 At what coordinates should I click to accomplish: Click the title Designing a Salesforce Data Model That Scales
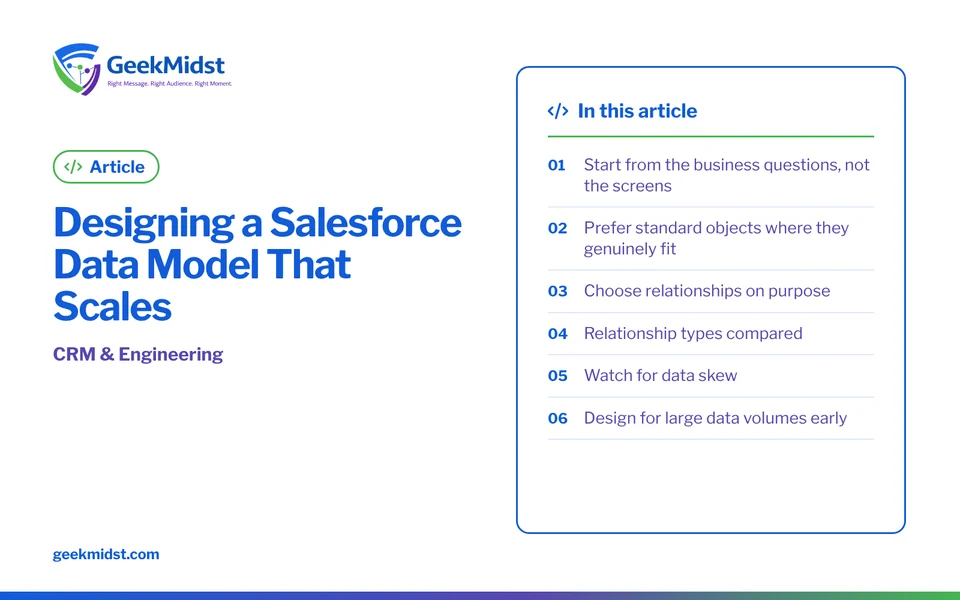[257, 264]
